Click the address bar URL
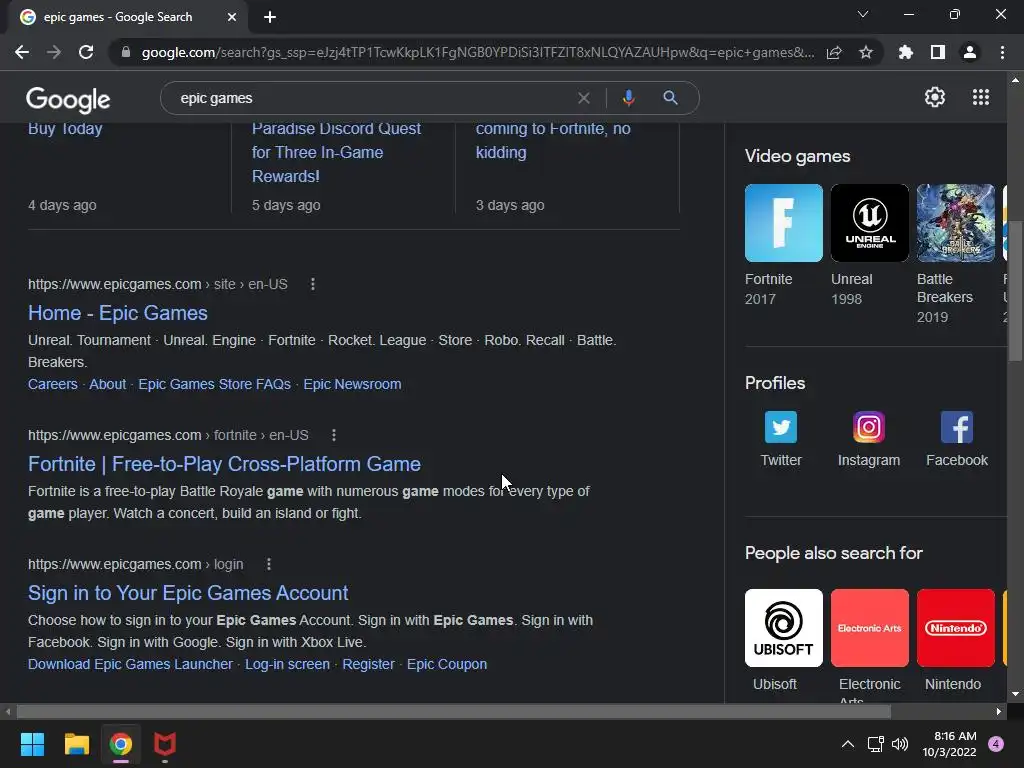Screen dimensions: 1024x768 (478, 52)
